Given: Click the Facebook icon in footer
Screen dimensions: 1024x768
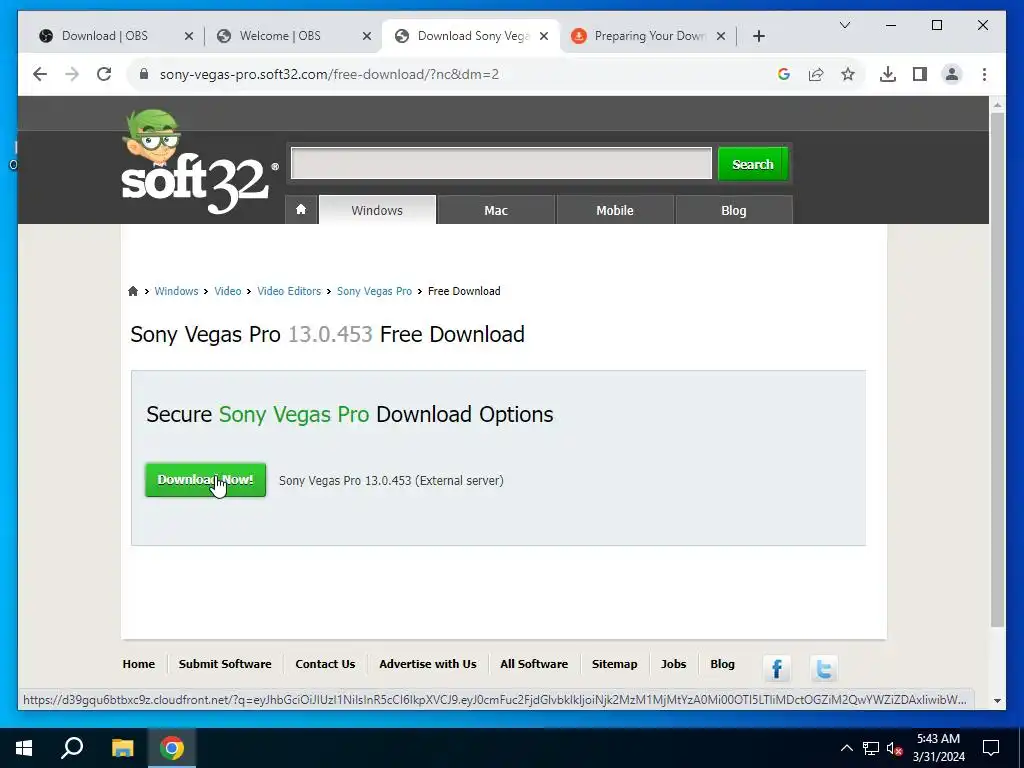Looking at the screenshot, I should [776, 669].
